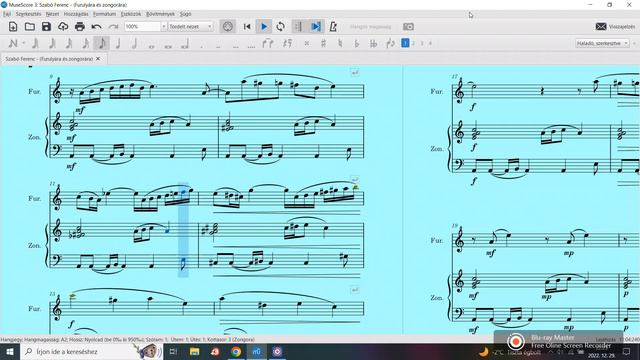The image size is (640, 360).
Task: Close the Szabó Ferenc score tab
Action: 98,59
